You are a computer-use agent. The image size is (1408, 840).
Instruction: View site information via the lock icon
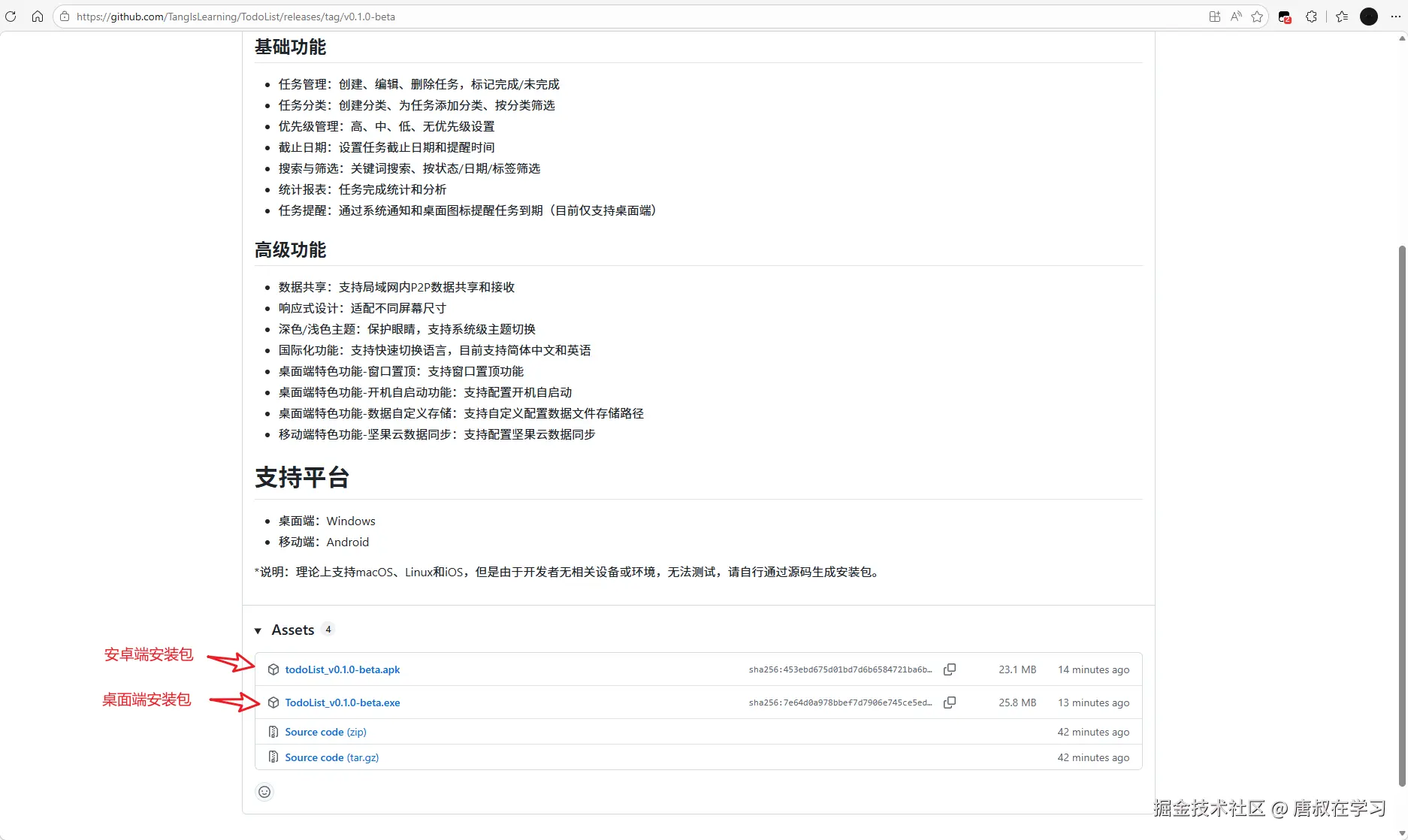[x=65, y=17]
